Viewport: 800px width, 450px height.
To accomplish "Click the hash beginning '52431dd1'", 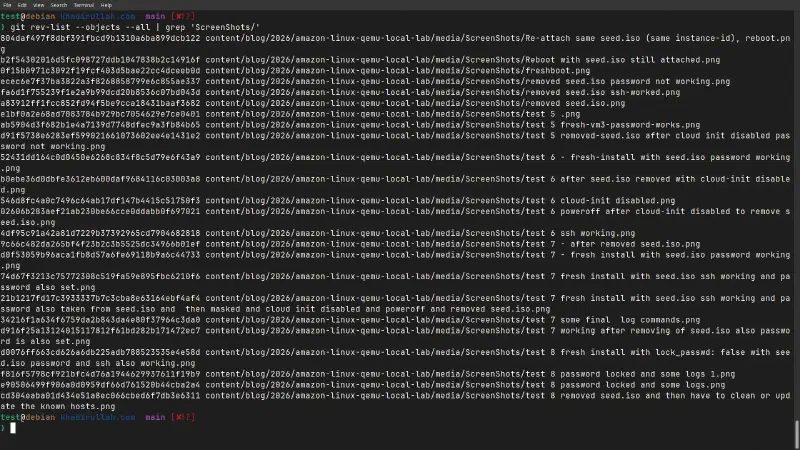I will point(101,157).
